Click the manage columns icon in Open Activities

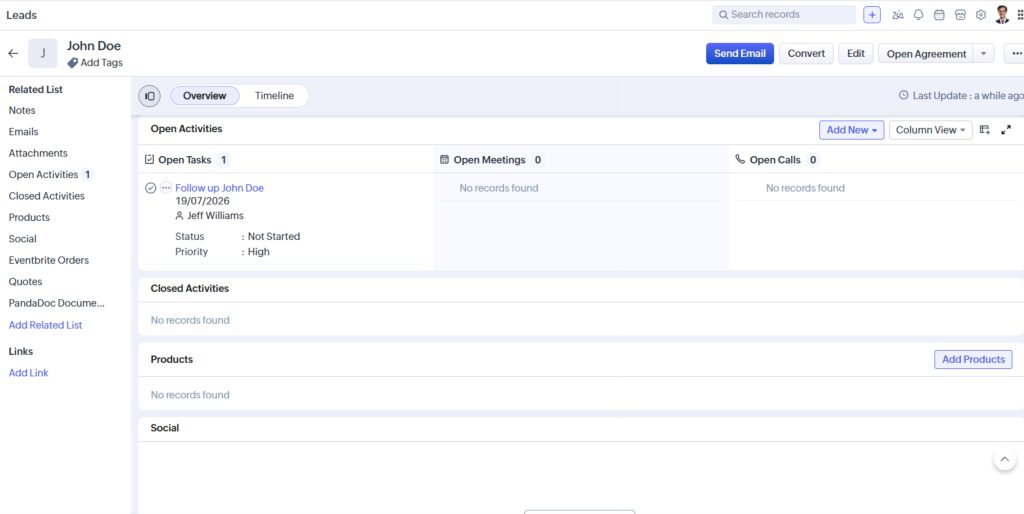(985, 130)
